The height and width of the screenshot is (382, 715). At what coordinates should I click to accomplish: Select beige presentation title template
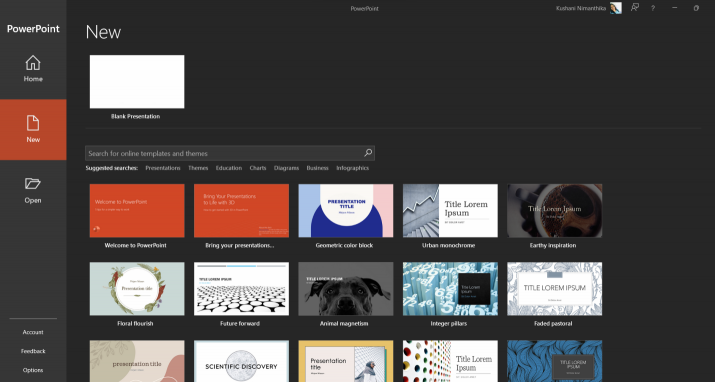[137, 361]
